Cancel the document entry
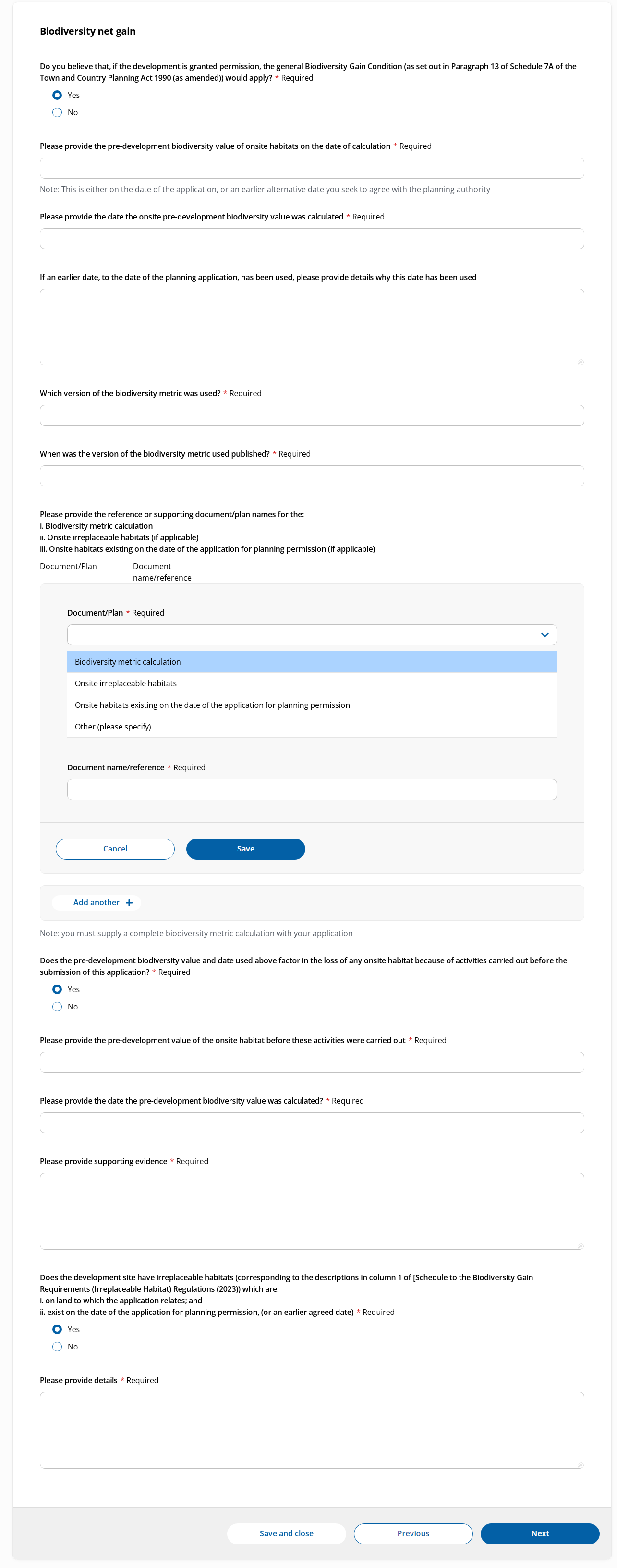Viewport: 617px width, 1568px height. [x=115, y=849]
